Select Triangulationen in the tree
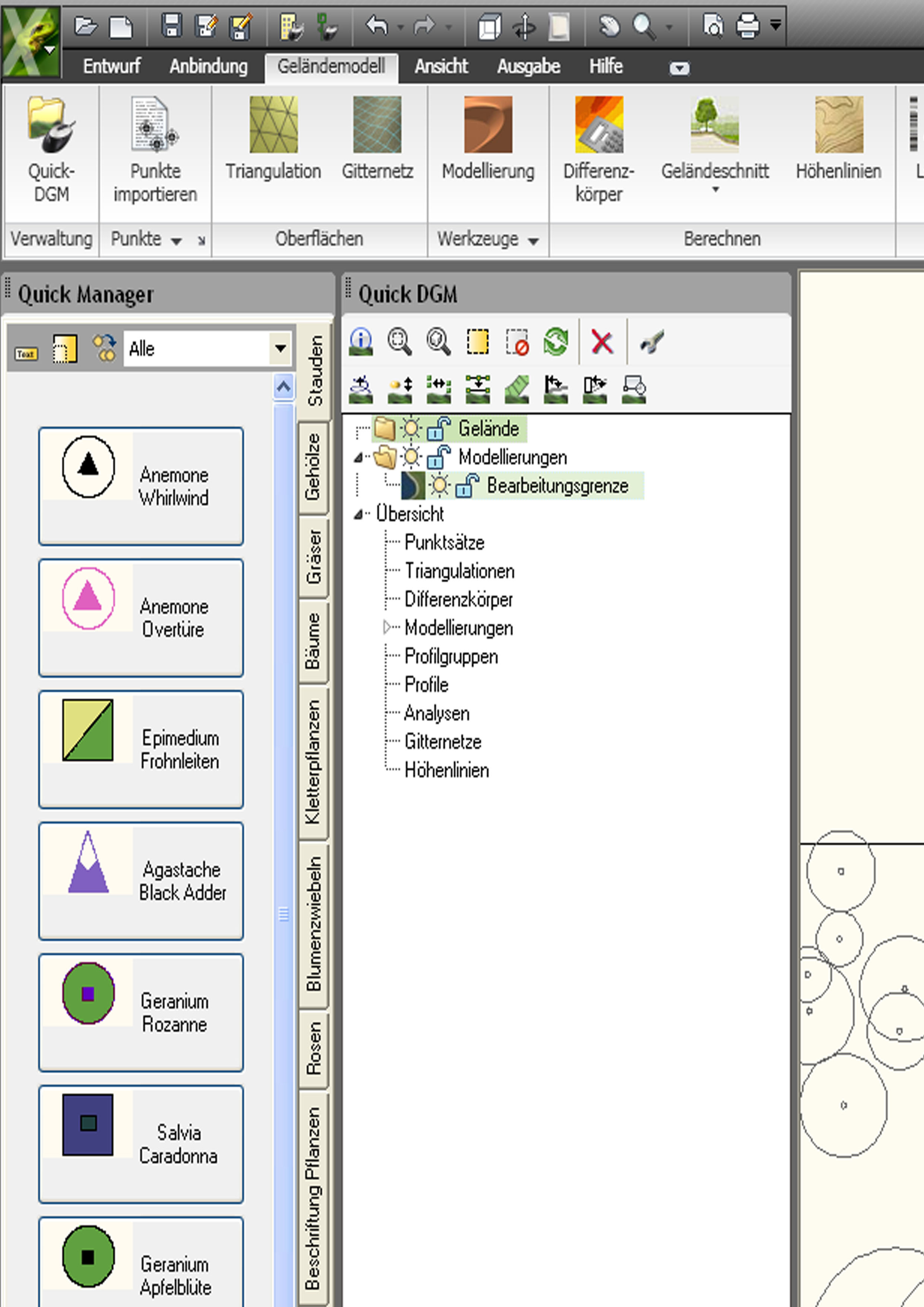Screen dimensions: 924x1307 coord(459,571)
